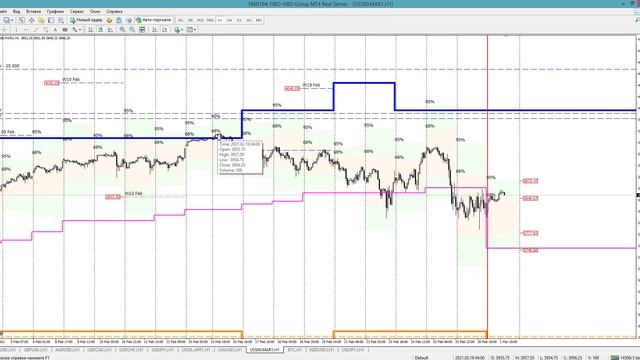Open the indicators list green plus icon

tap(177, 30)
